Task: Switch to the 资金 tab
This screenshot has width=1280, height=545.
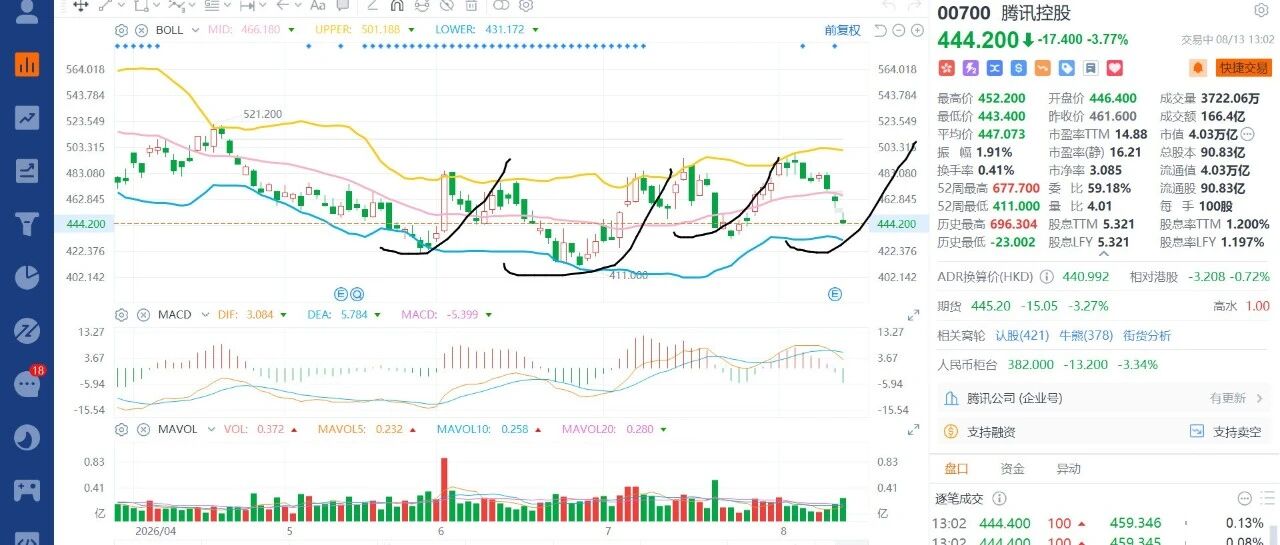Action: 1012,469
